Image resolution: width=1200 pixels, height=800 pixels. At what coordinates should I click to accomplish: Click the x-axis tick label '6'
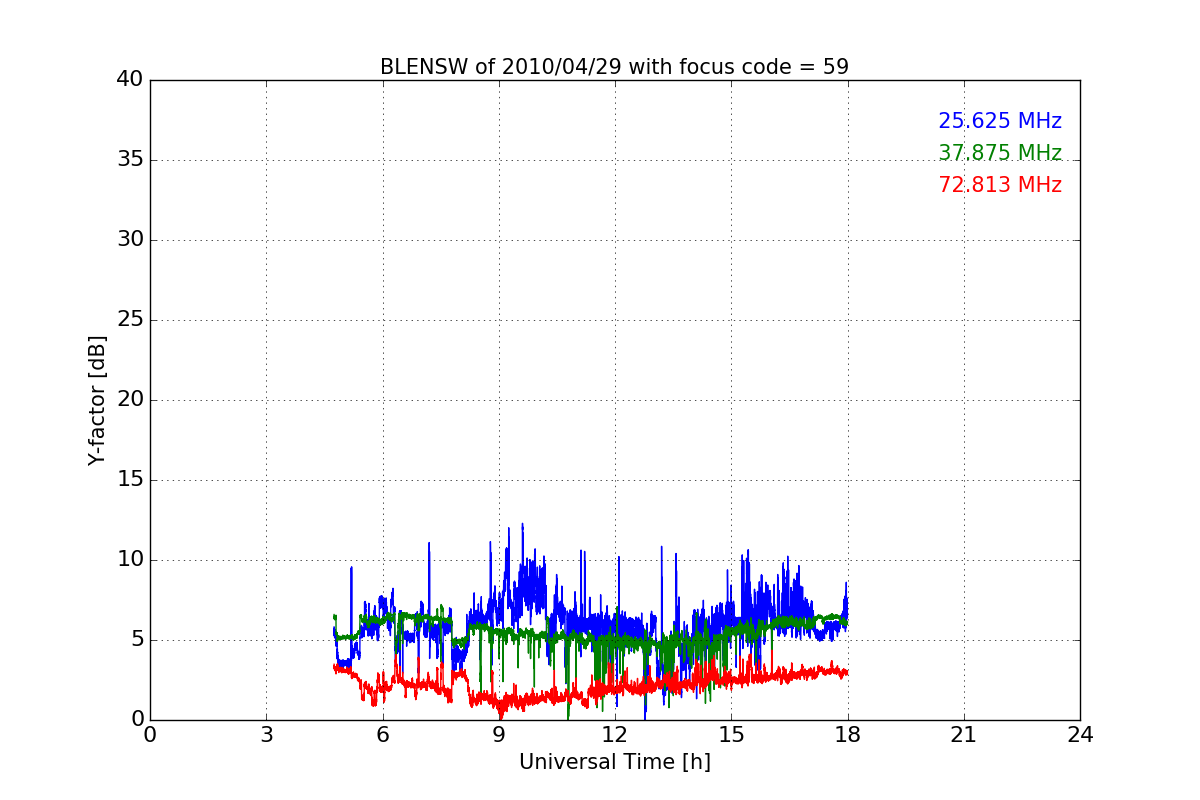(x=382, y=734)
